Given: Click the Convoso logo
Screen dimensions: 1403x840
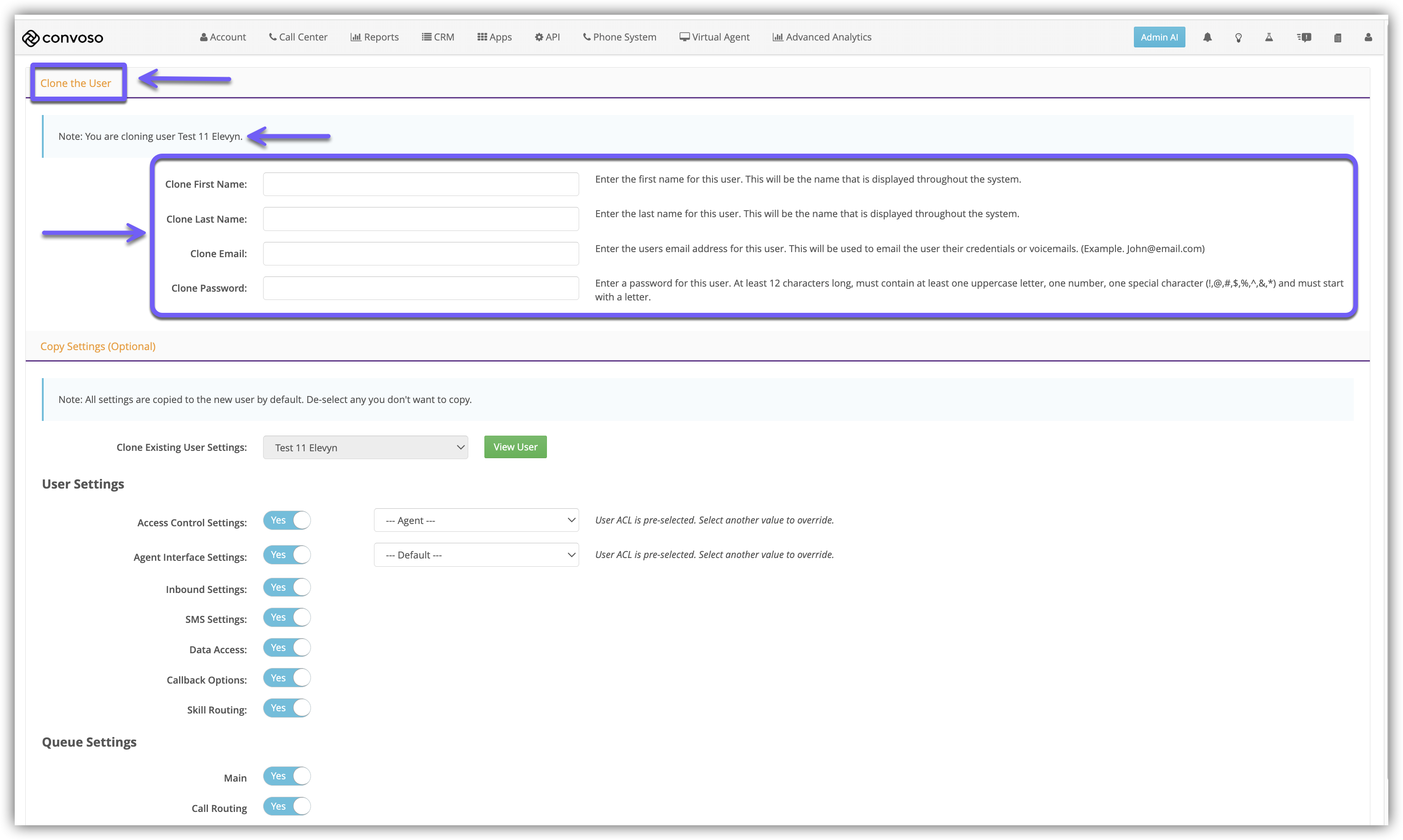Looking at the screenshot, I should coord(62,37).
